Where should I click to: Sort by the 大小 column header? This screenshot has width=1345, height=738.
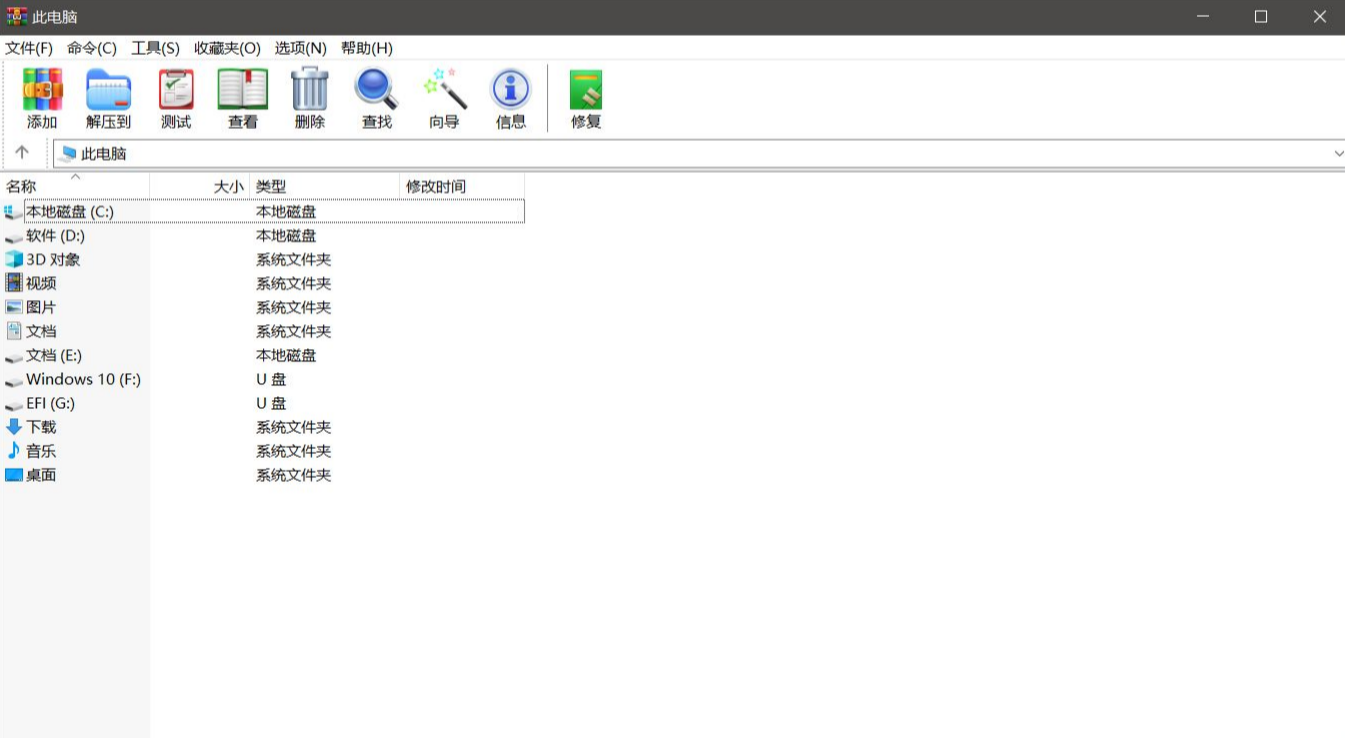pos(200,186)
